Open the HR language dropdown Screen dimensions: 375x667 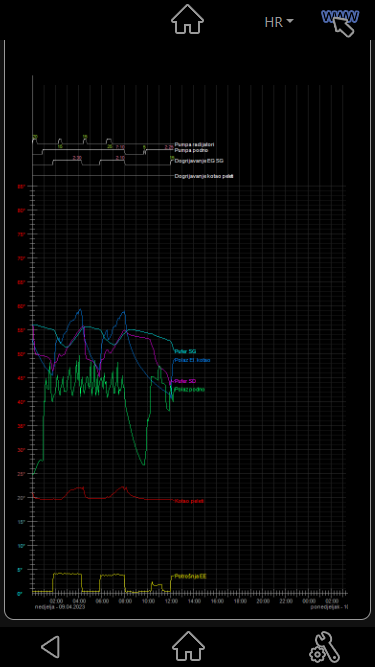[278, 22]
